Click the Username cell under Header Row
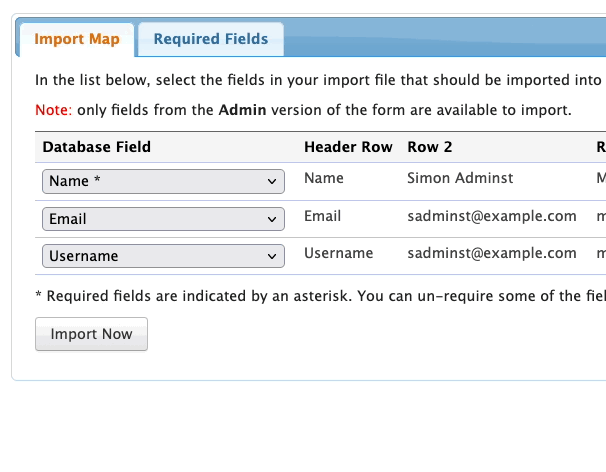The width and height of the screenshot is (606, 472). 338,254
